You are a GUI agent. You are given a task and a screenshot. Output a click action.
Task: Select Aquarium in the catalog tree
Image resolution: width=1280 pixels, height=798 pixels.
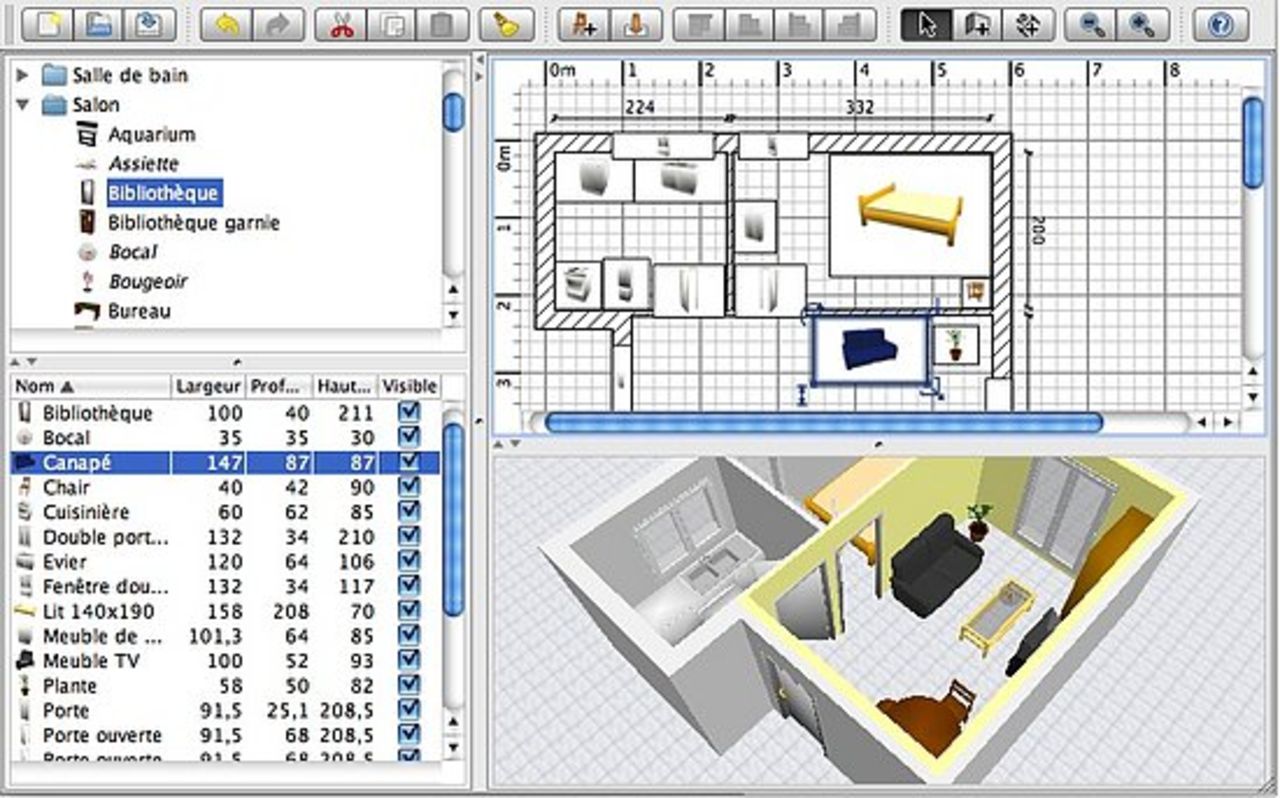(x=151, y=134)
